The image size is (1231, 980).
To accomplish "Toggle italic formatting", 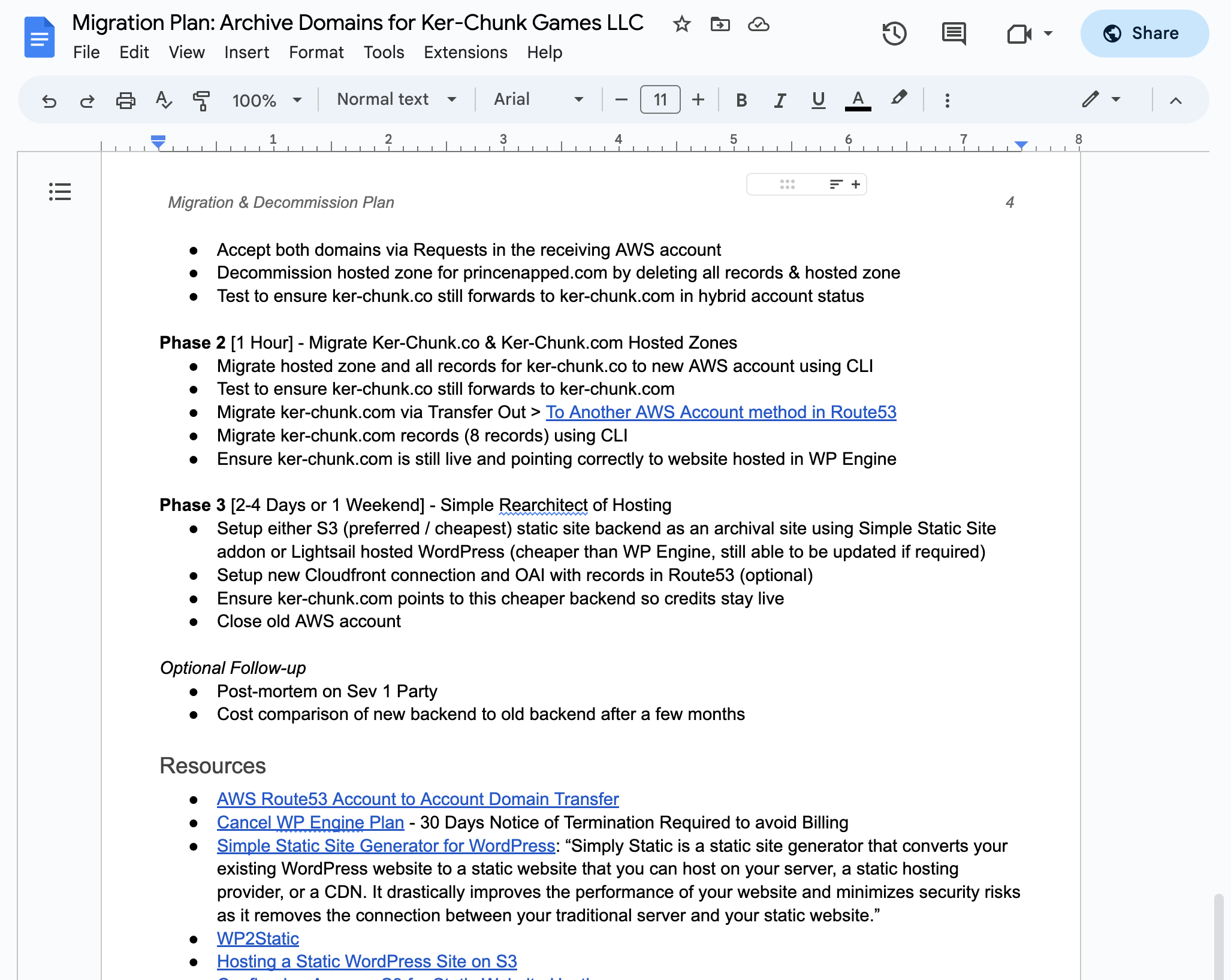I will tap(780, 100).
